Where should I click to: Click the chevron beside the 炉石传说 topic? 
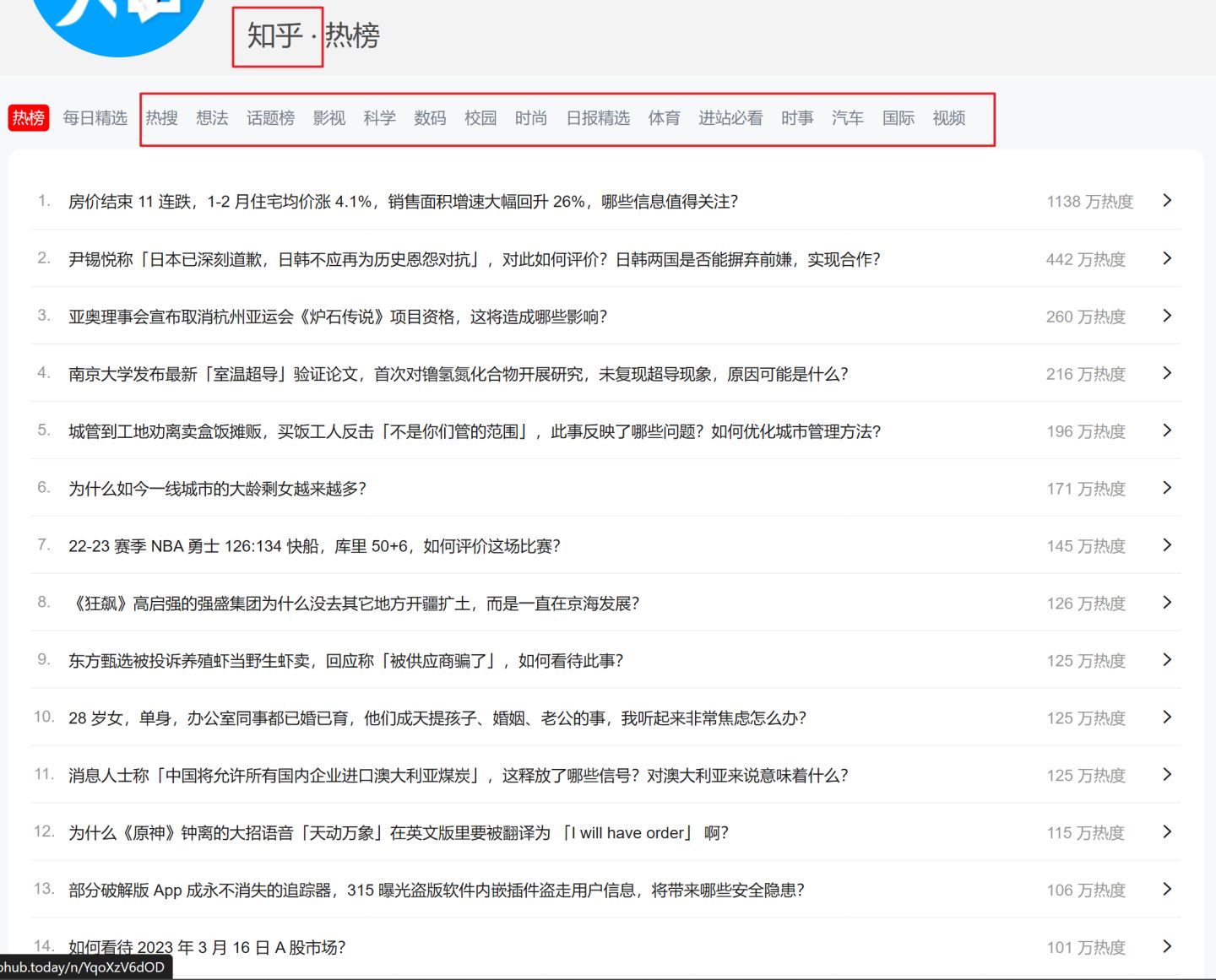coord(1167,316)
